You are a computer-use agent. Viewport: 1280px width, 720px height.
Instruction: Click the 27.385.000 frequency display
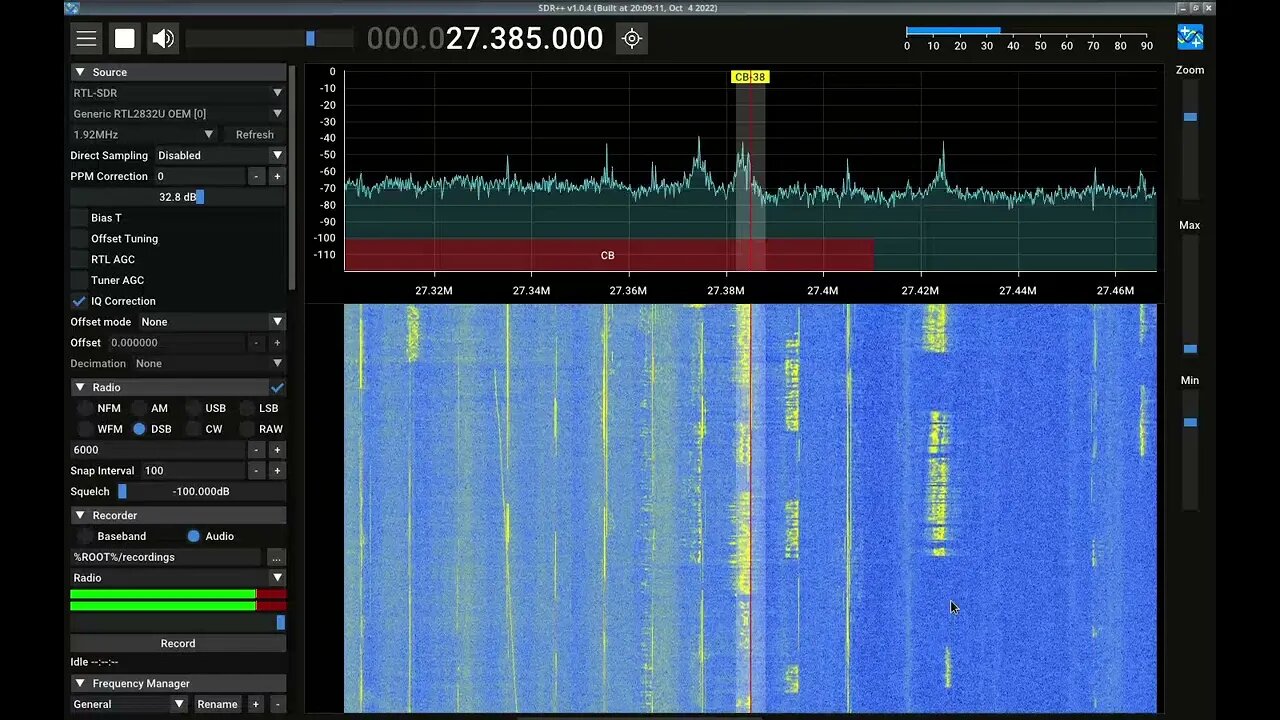(x=485, y=39)
